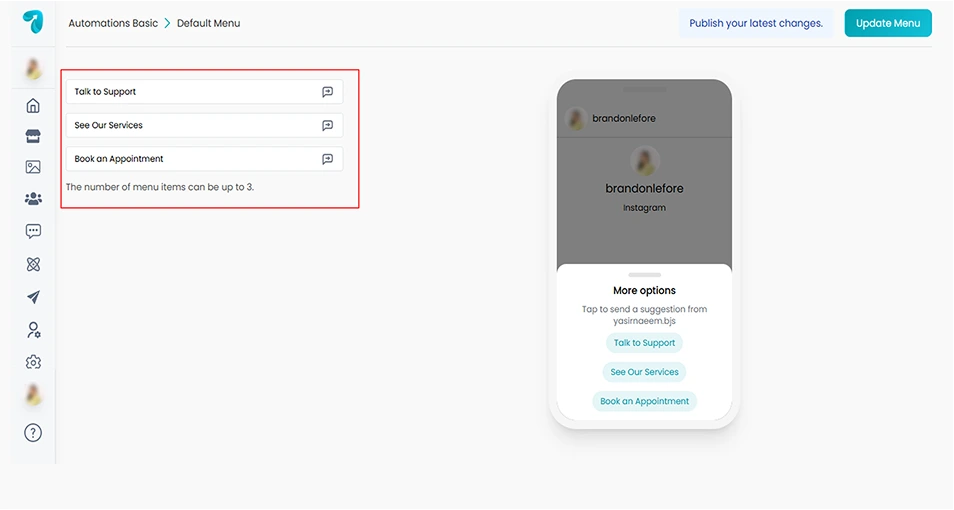Go back to the Automations Basic breadcrumb
The image size is (954, 510).
tap(113, 23)
